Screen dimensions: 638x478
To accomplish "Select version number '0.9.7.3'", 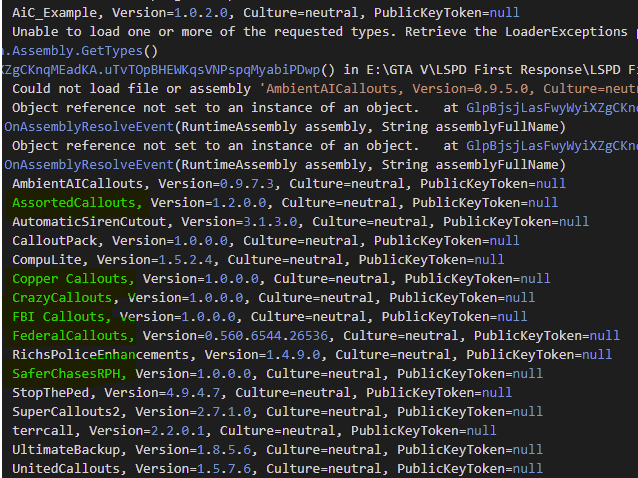I will [247, 183].
